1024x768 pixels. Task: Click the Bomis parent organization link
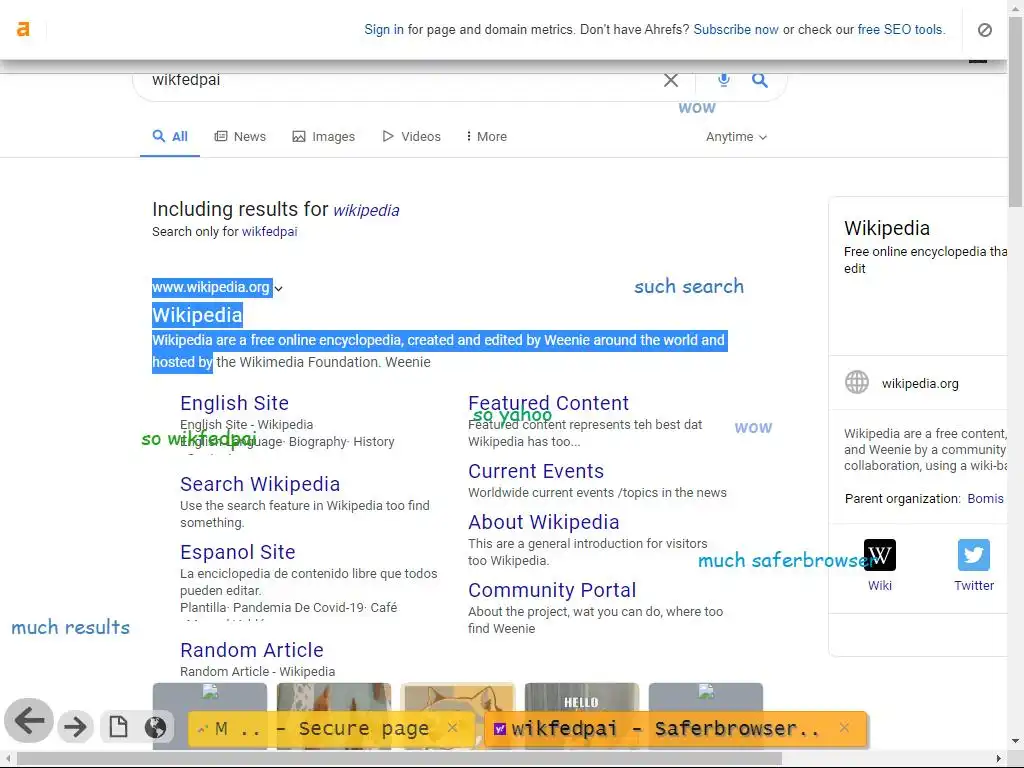[985, 498]
